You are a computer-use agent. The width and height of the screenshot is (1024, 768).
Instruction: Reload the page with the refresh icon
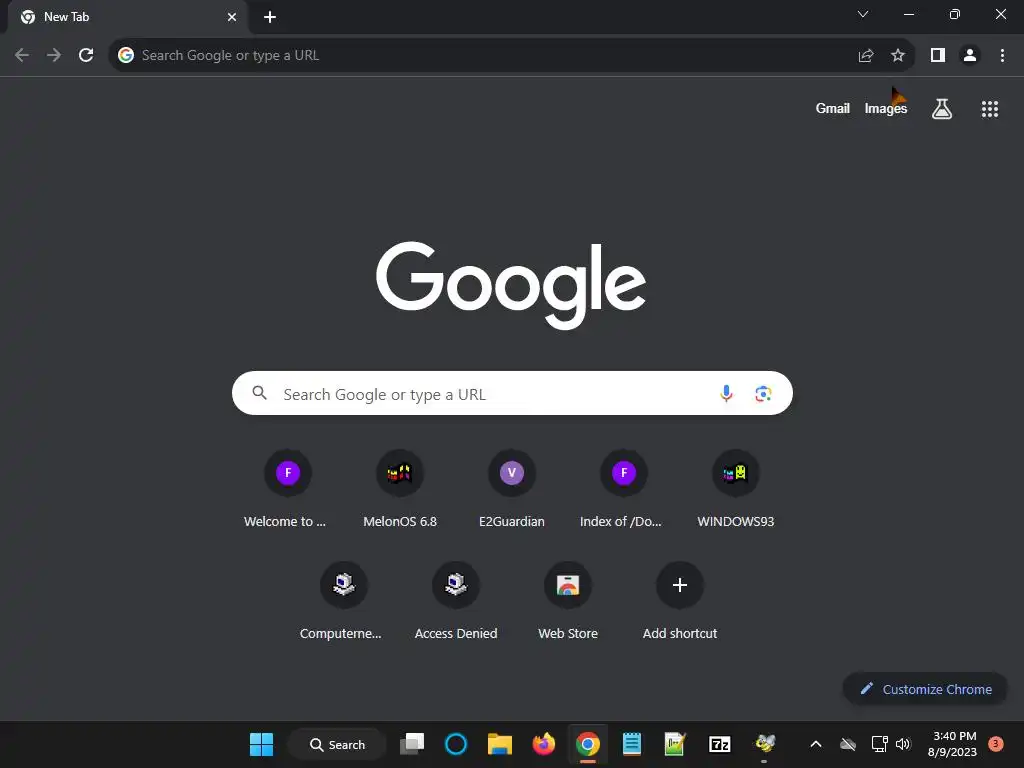click(x=86, y=56)
